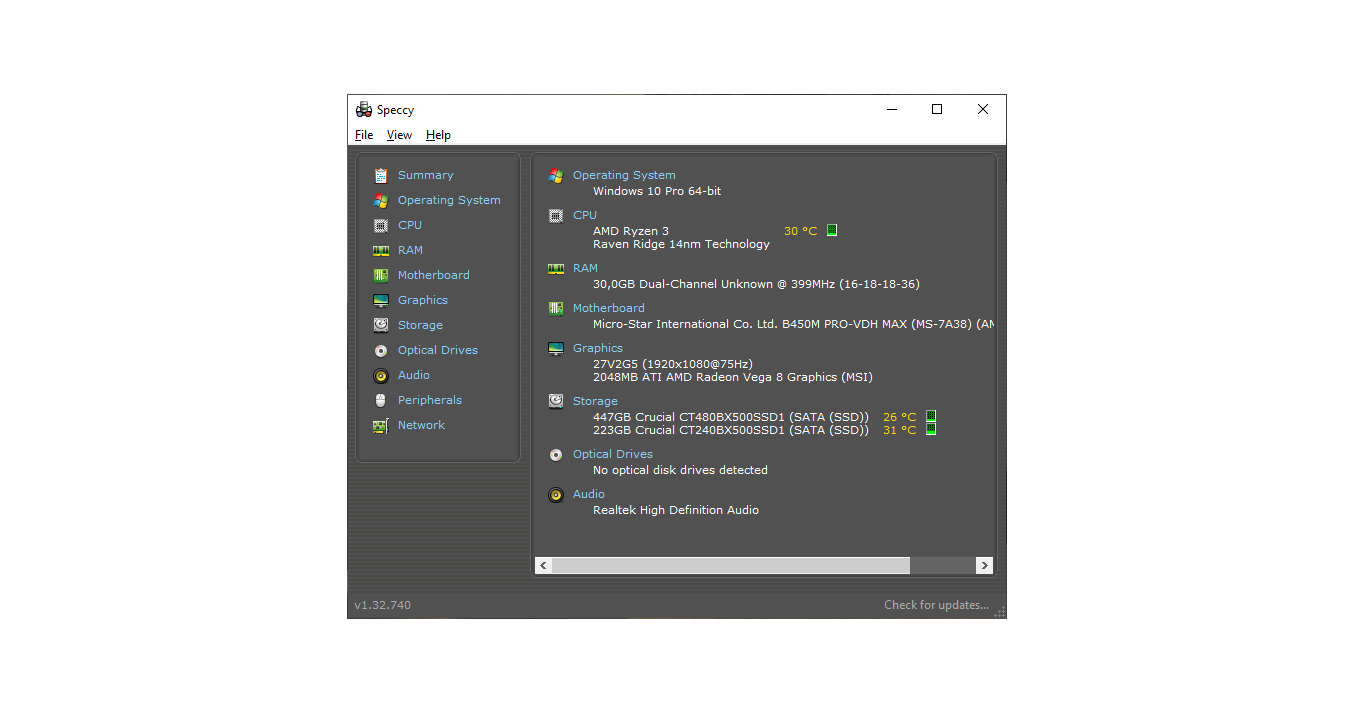Open the View menu
The image size is (1354, 712).
click(399, 135)
